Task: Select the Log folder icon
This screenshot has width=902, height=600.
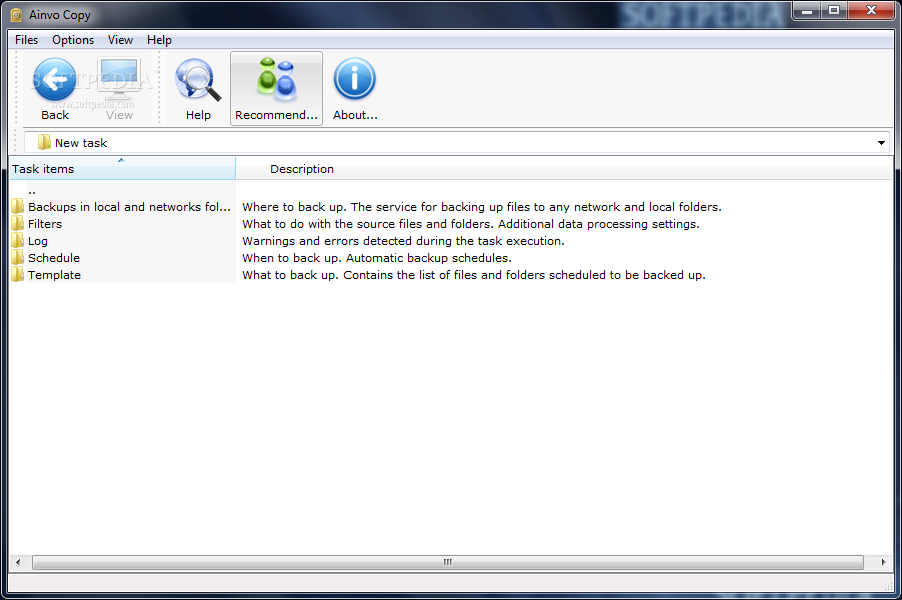Action: tap(18, 240)
